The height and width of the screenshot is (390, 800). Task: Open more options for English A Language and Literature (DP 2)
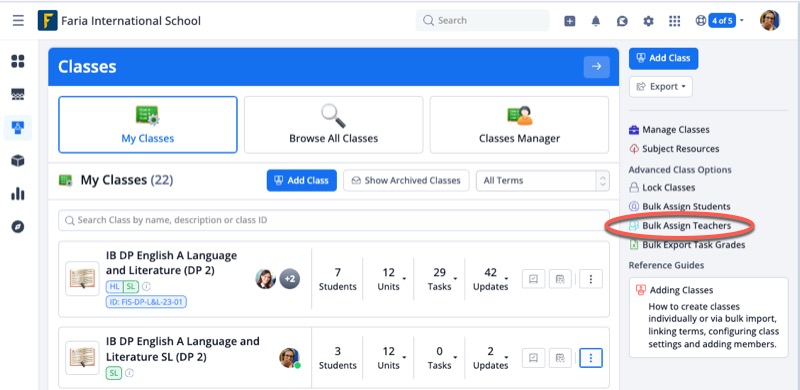click(591, 279)
